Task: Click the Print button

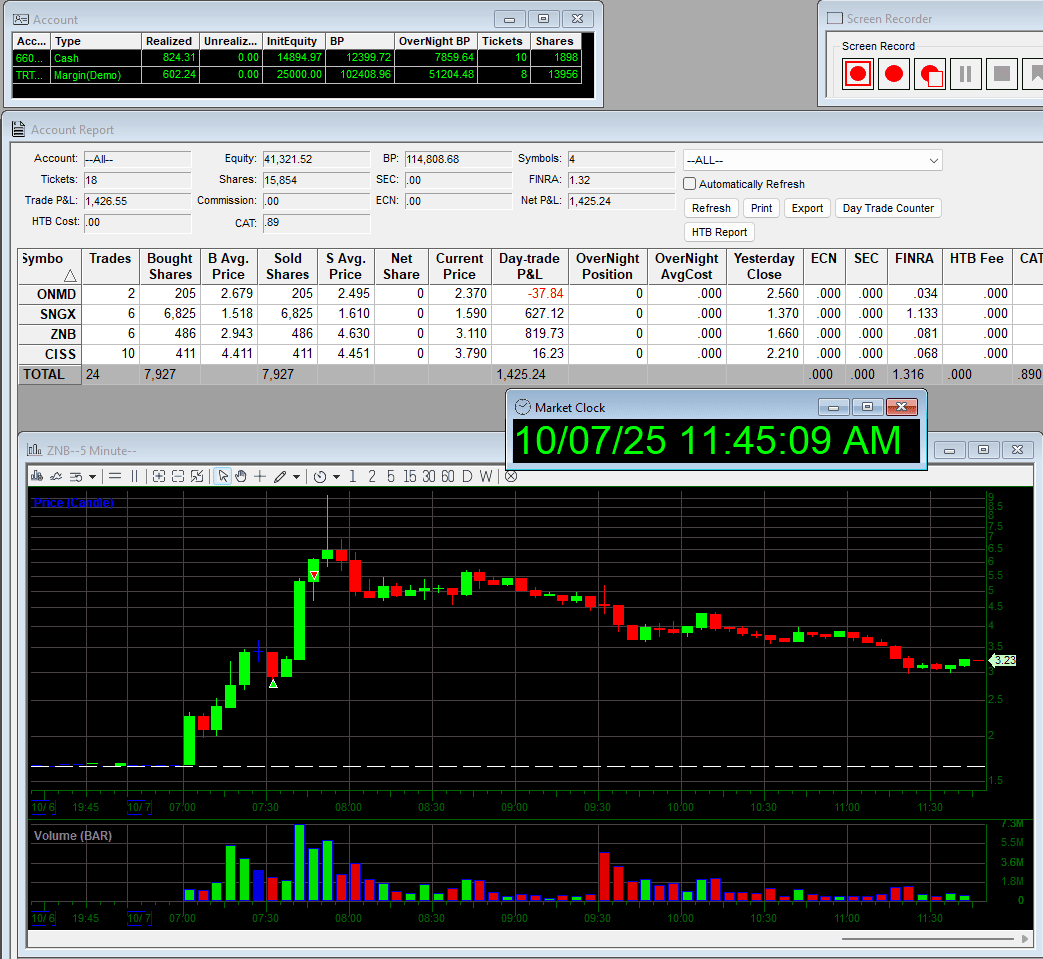Action: coord(762,208)
